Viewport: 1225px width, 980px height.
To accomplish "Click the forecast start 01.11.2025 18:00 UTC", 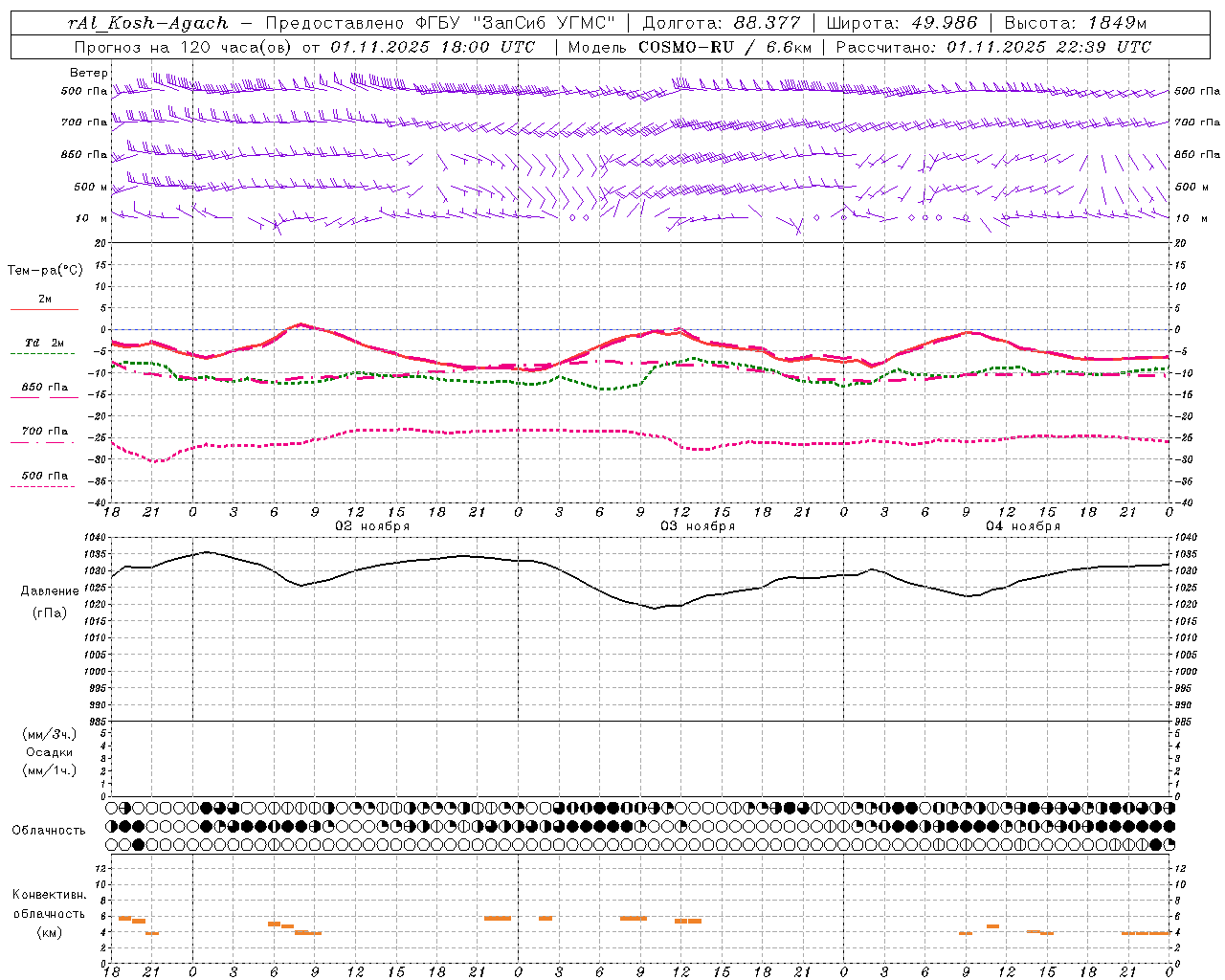I will [x=433, y=47].
